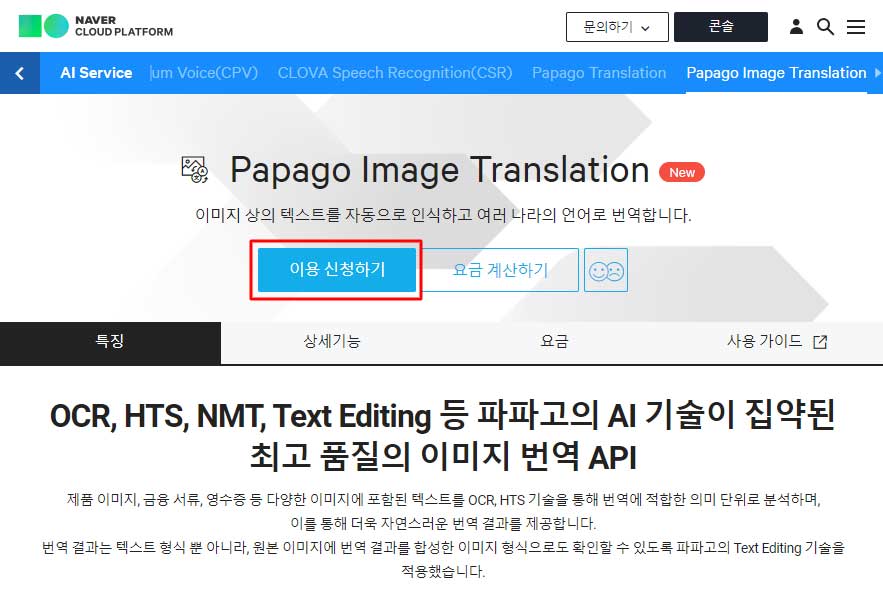Select the Papago Image Translation tab
This screenshot has width=883, height=601.
[776, 73]
